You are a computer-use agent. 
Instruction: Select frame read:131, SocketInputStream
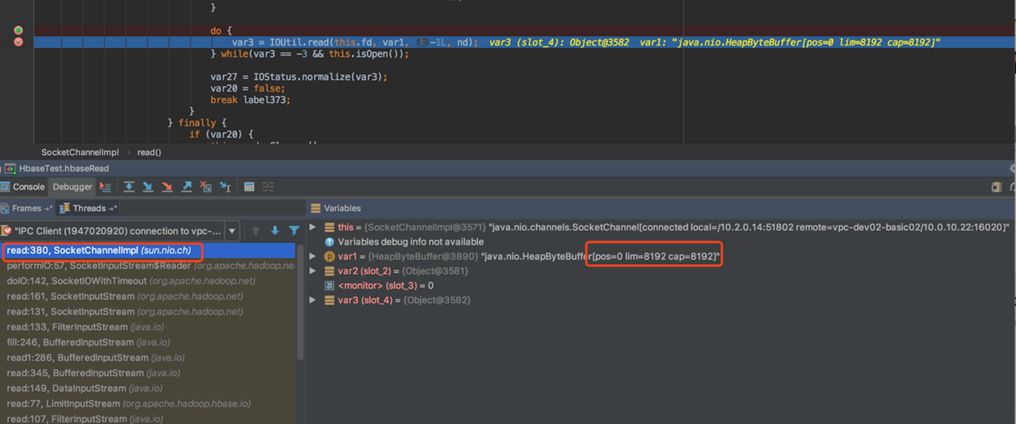[148, 311]
